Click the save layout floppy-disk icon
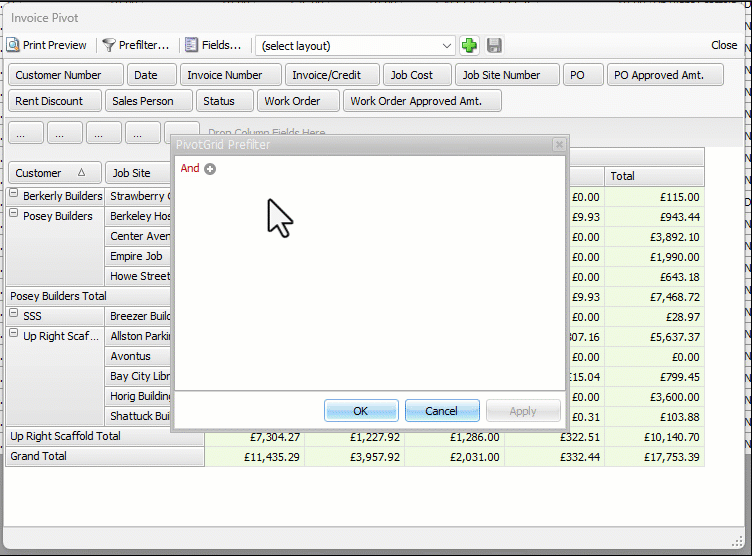Screen dimensions: 752x556 pyautogui.click(x=494, y=45)
